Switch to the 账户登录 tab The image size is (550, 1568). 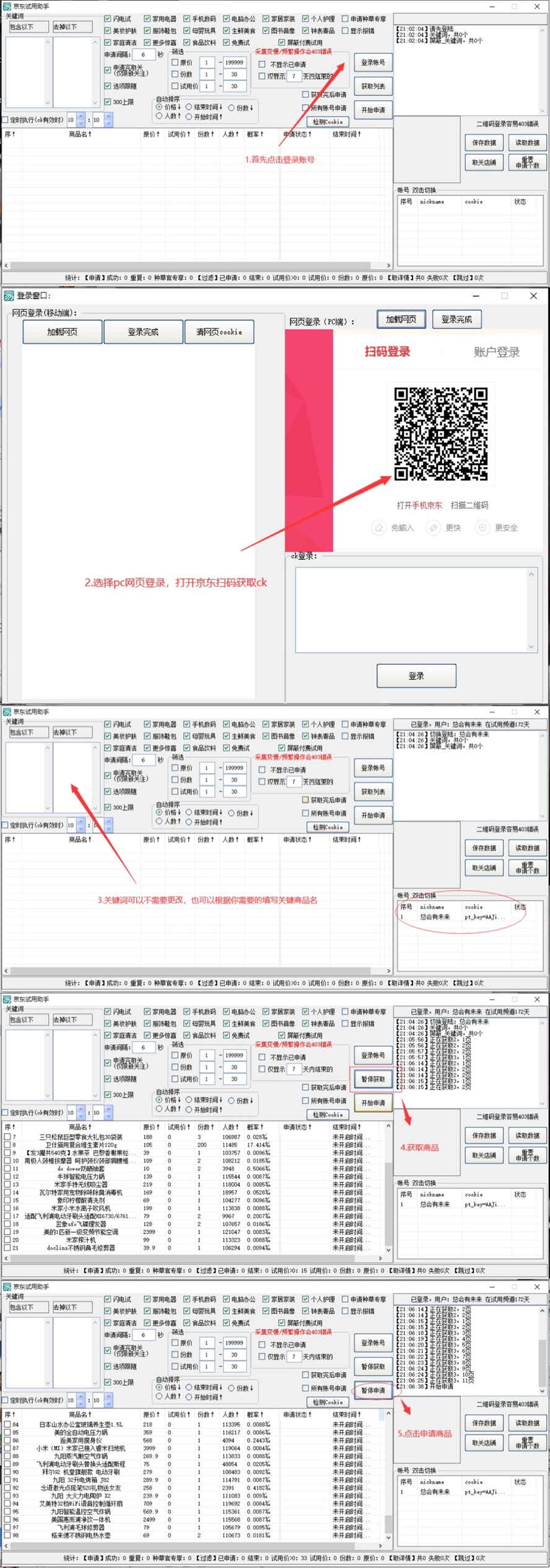[497, 352]
